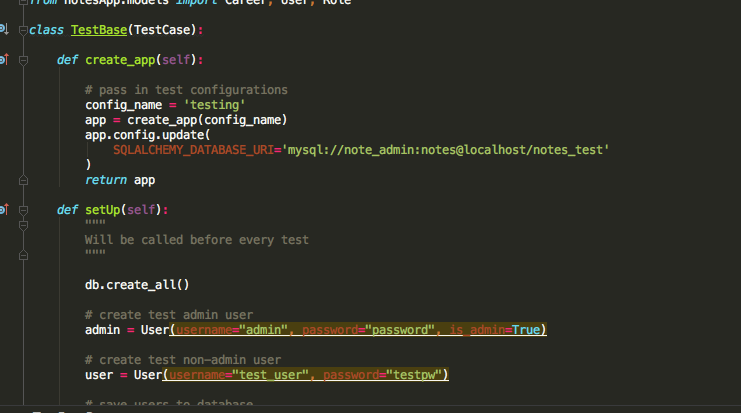Click the override gutter icon beside def create_app
Screen dimensions: 741x413
[x=3, y=60]
